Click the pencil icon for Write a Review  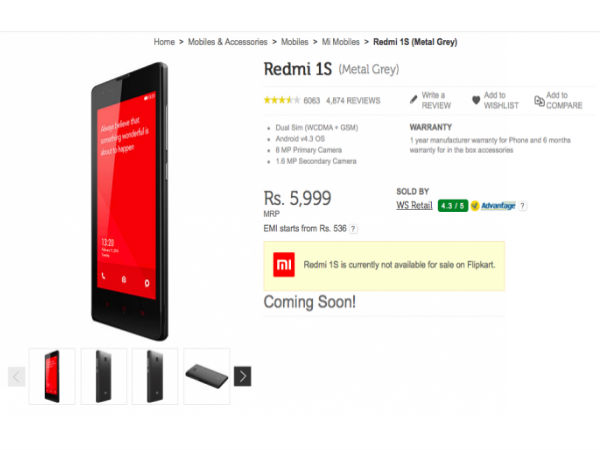pos(413,100)
